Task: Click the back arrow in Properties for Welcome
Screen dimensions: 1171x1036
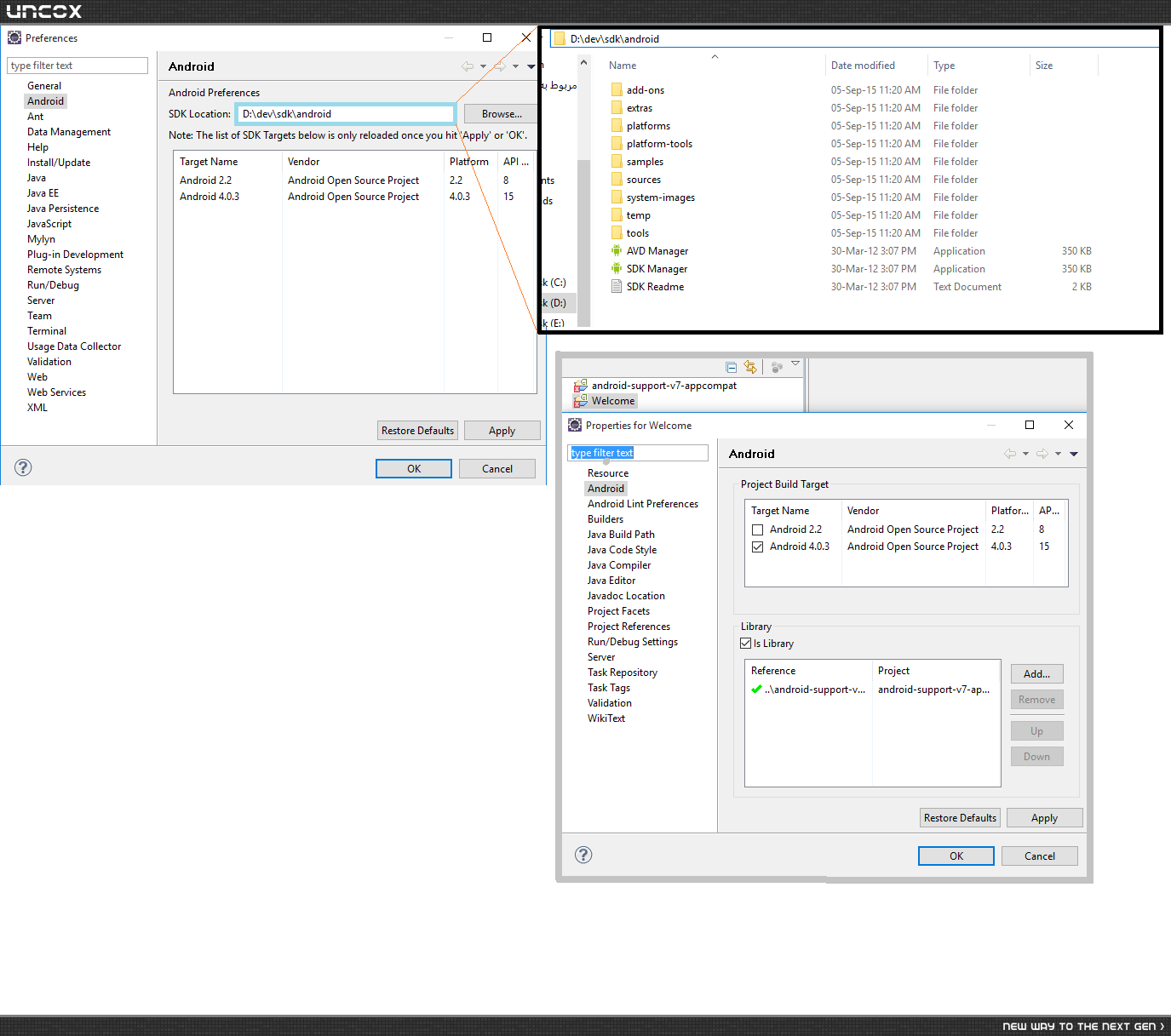Action: [x=1010, y=454]
